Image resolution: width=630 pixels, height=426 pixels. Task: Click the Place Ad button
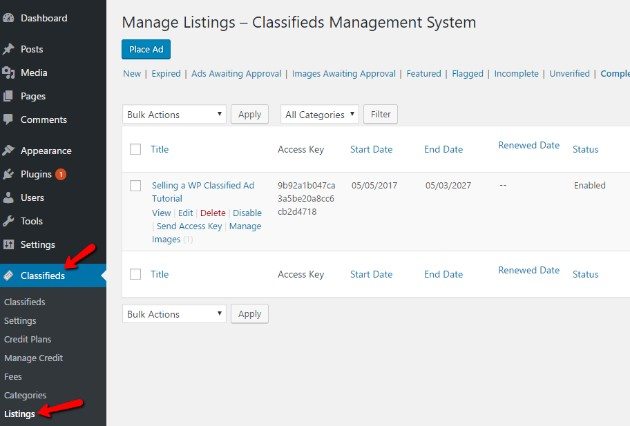pyautogui.click(x=146, y=49)
